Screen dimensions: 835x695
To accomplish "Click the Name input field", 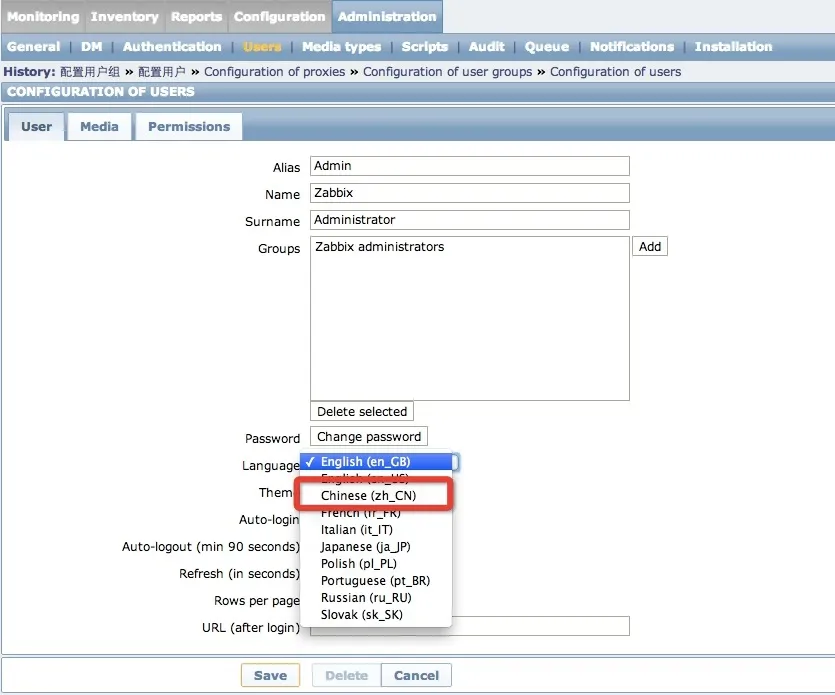I will click(x=470, y=193).
